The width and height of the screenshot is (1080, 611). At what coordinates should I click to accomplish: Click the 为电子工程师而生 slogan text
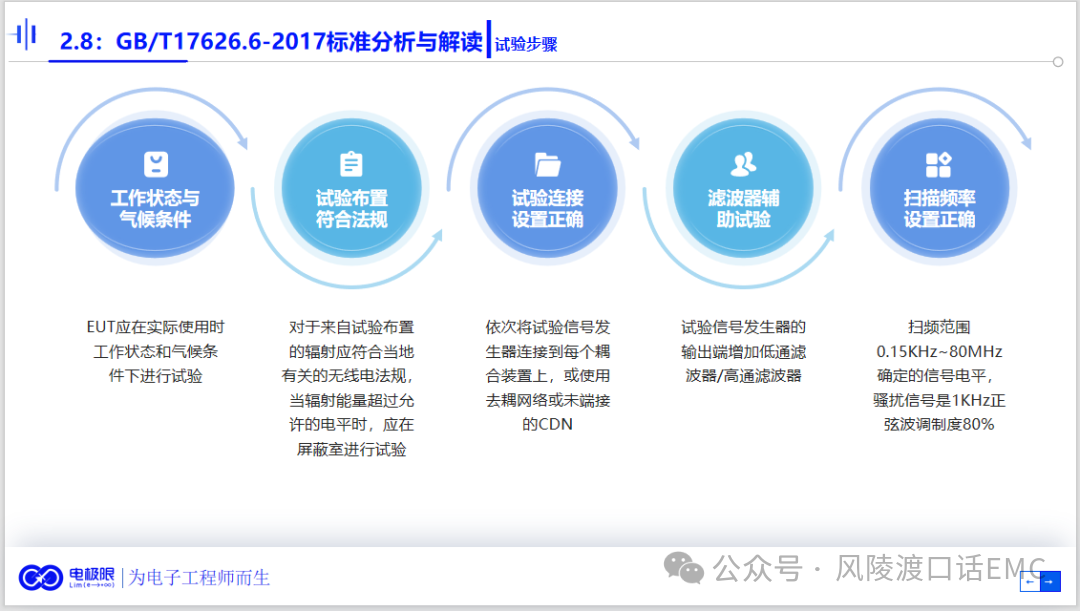(200, 578)
